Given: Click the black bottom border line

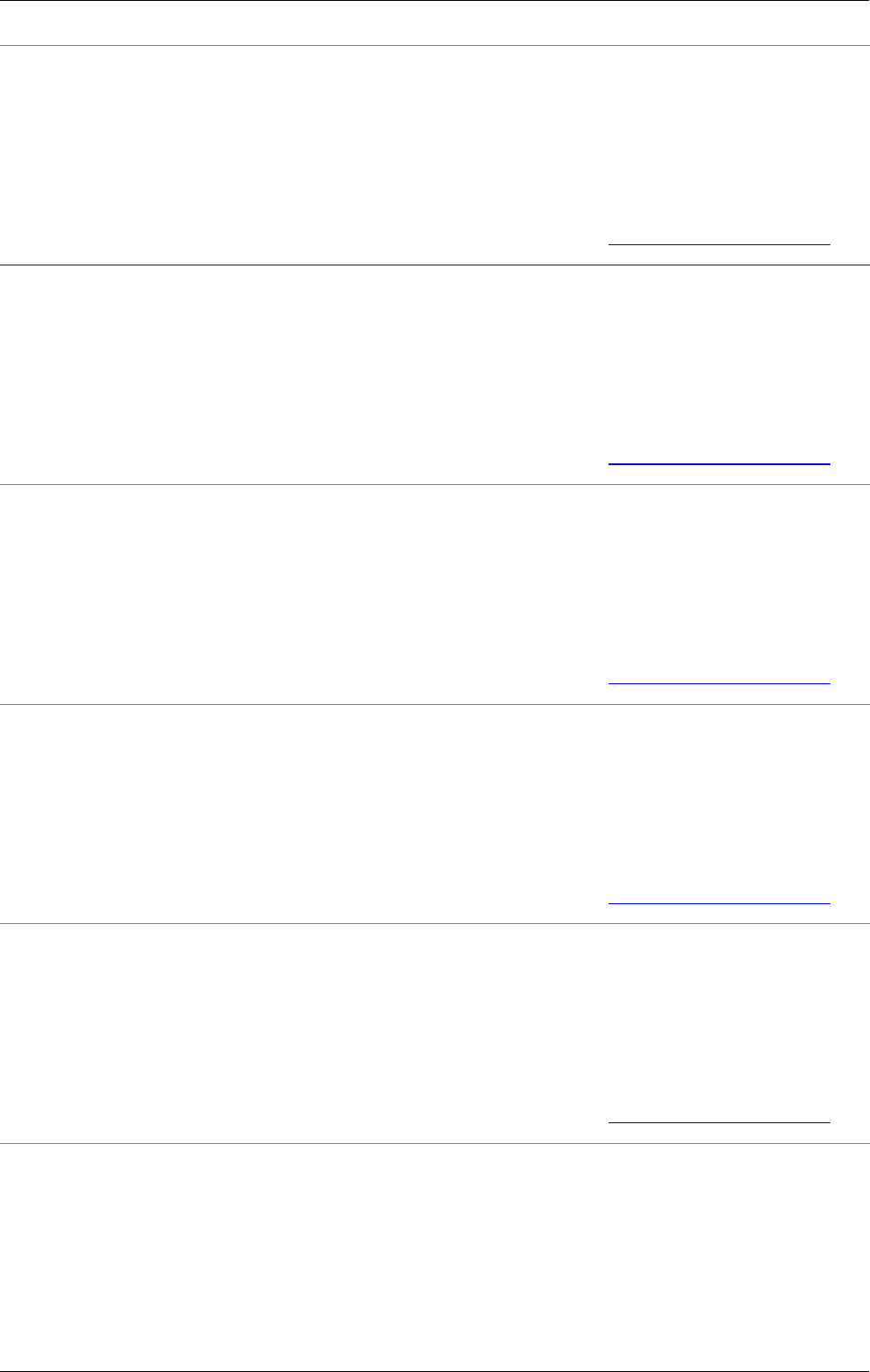Looking at the screenshot, I should tap(435, 1370).
